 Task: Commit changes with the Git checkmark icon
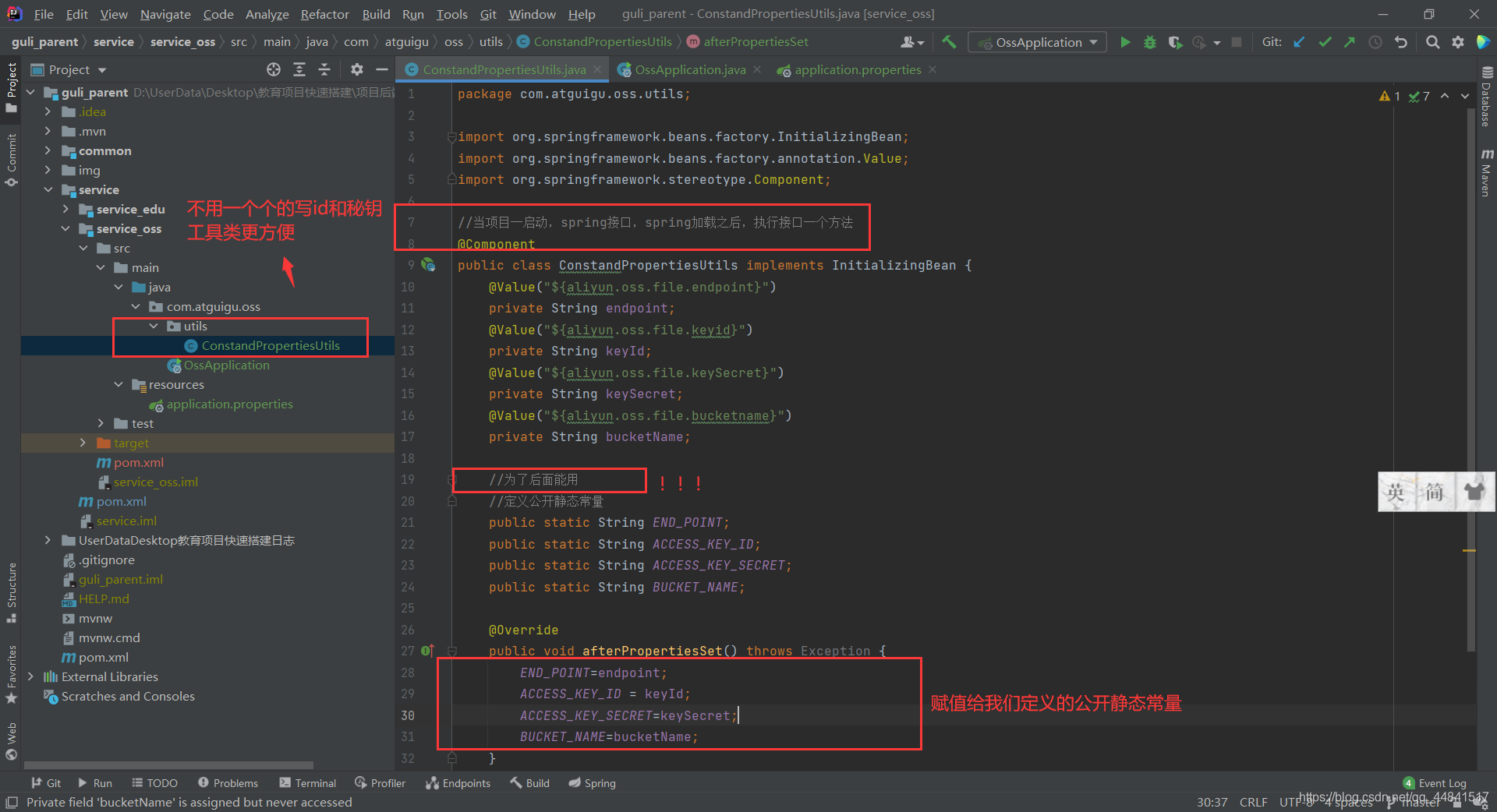[1325, 42]
